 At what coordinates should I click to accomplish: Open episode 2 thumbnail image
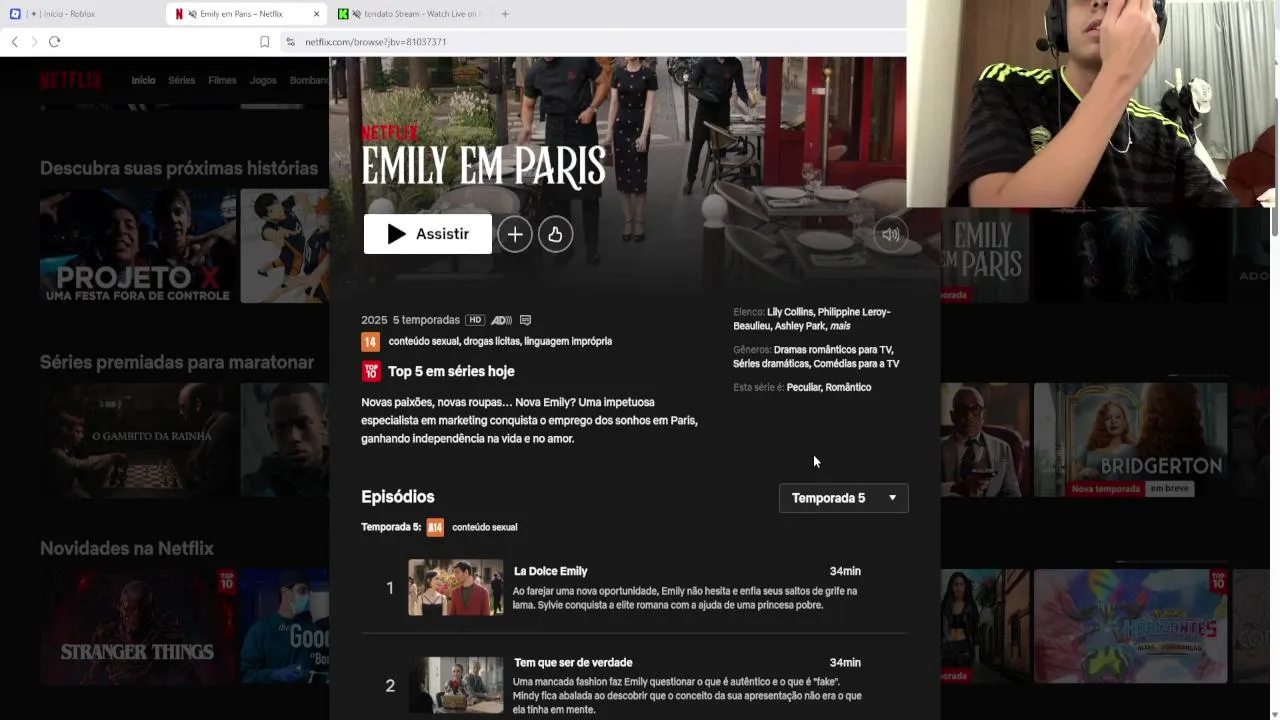coord(456,685)
